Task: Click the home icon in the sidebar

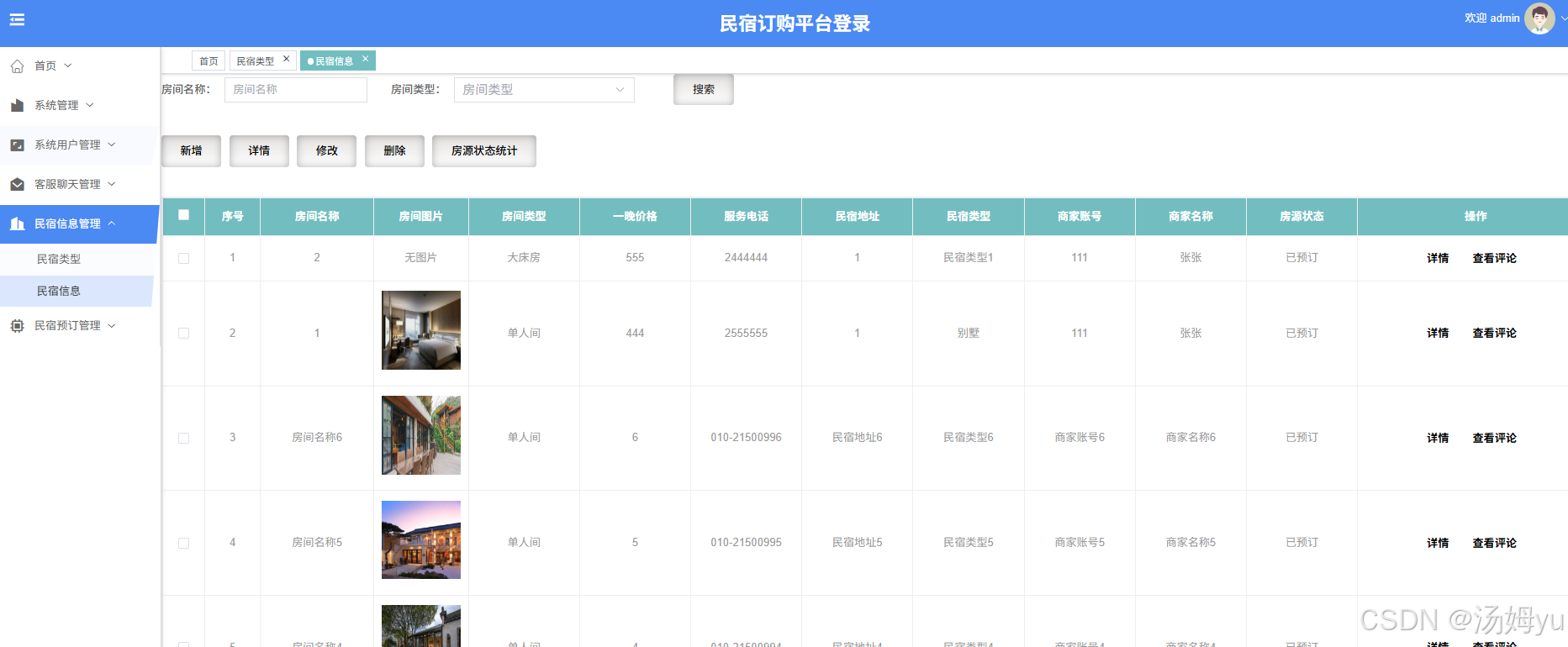Action: pos(17,66)
